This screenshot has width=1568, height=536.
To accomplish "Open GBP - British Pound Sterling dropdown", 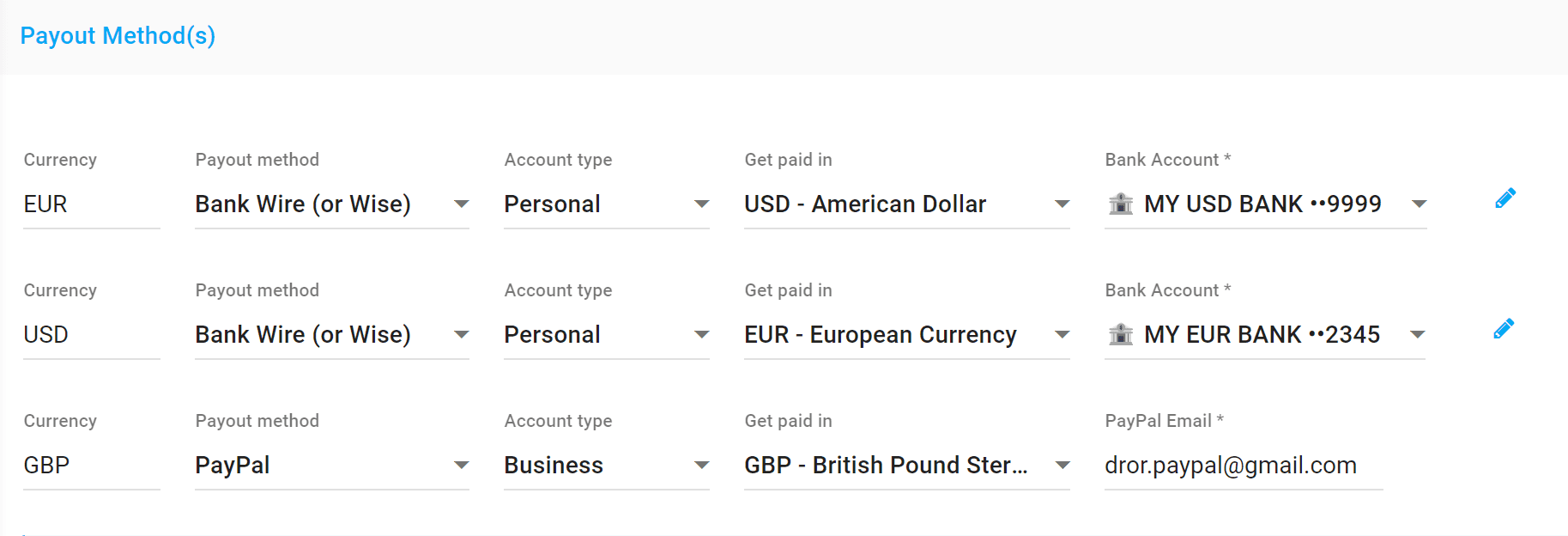I will point(907,466).
